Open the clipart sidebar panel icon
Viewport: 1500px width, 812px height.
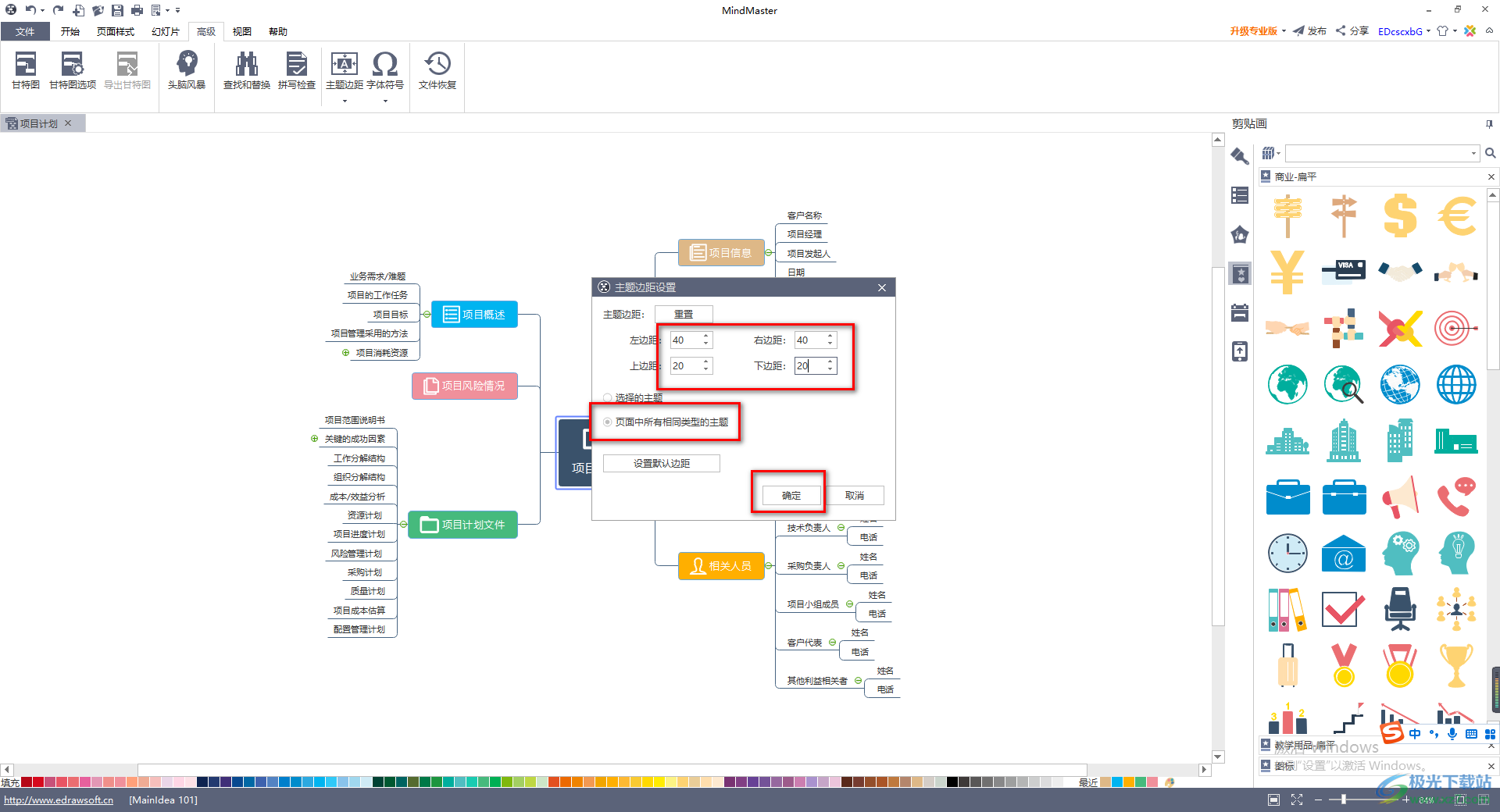[x=1240, y=273]
